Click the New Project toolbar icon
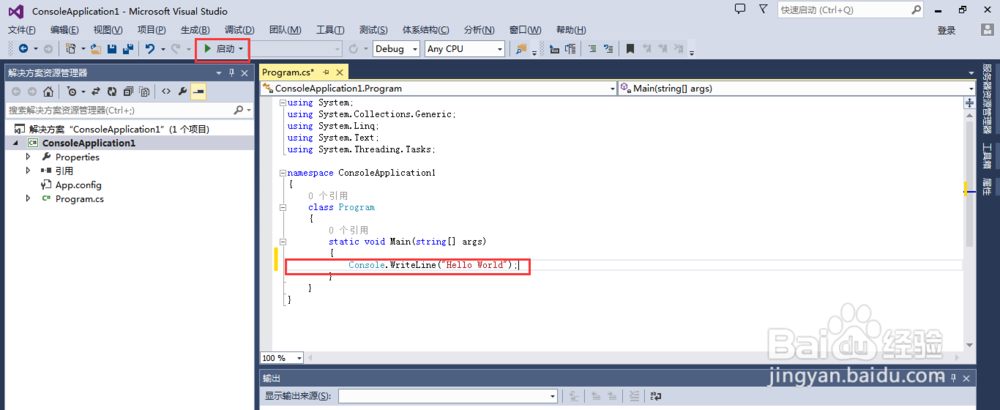 (x=71, y=48)
